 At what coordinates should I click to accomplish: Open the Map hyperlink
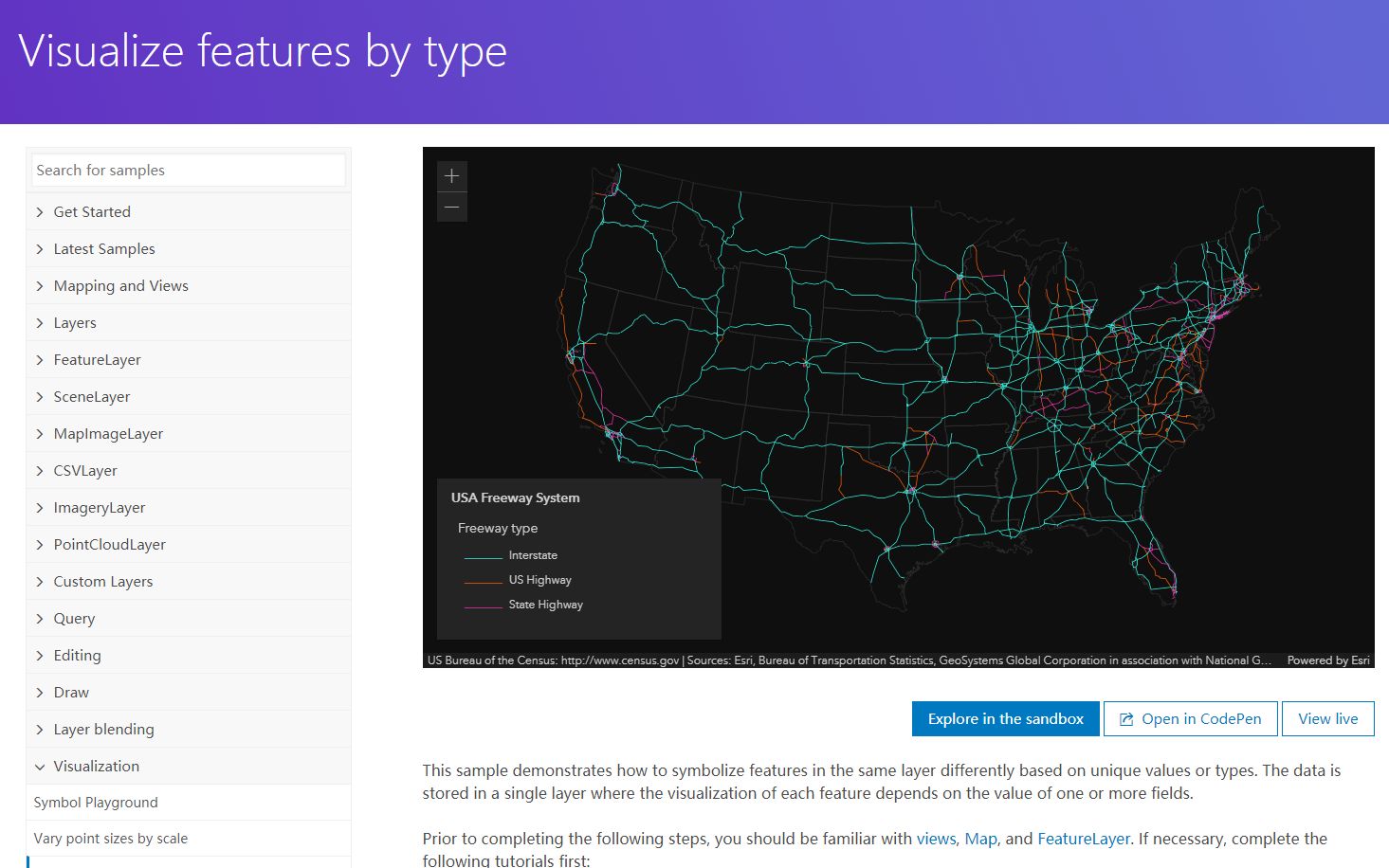pos(981,839)
